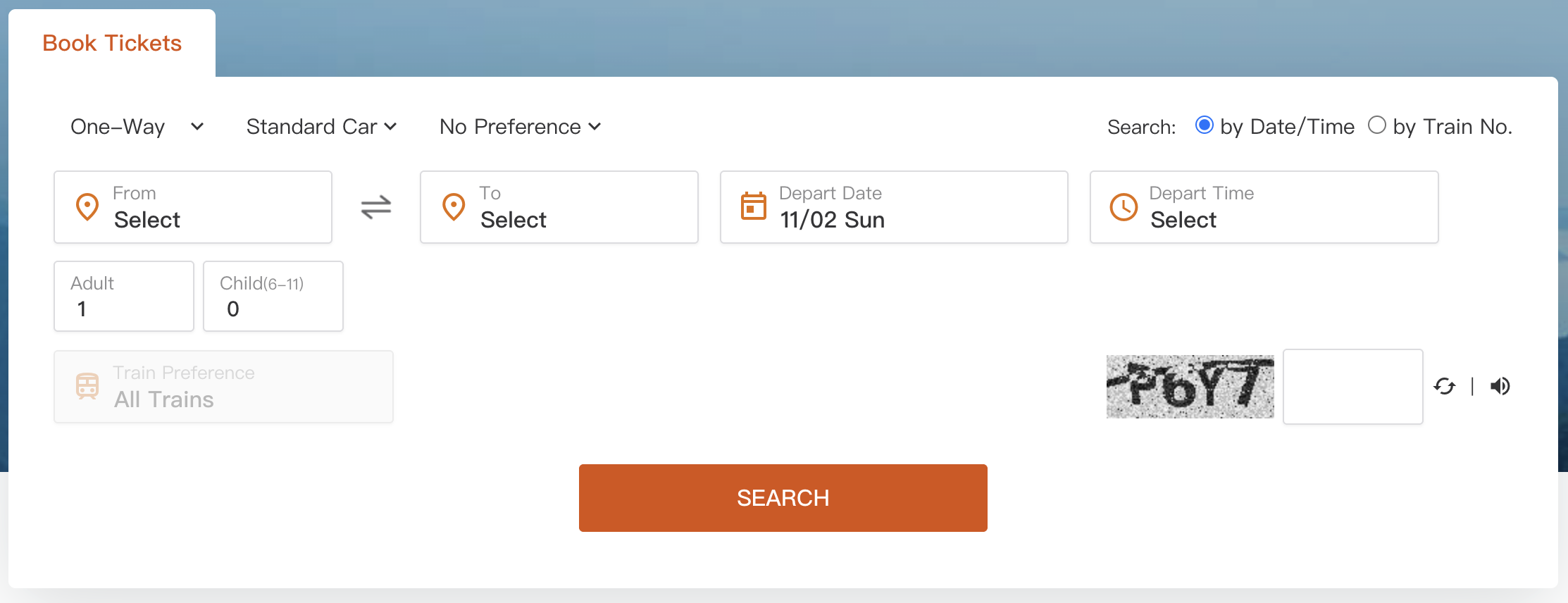Open the Adult passenger count selector
The width and height of the screenshot is (1568, 603).
124,297
